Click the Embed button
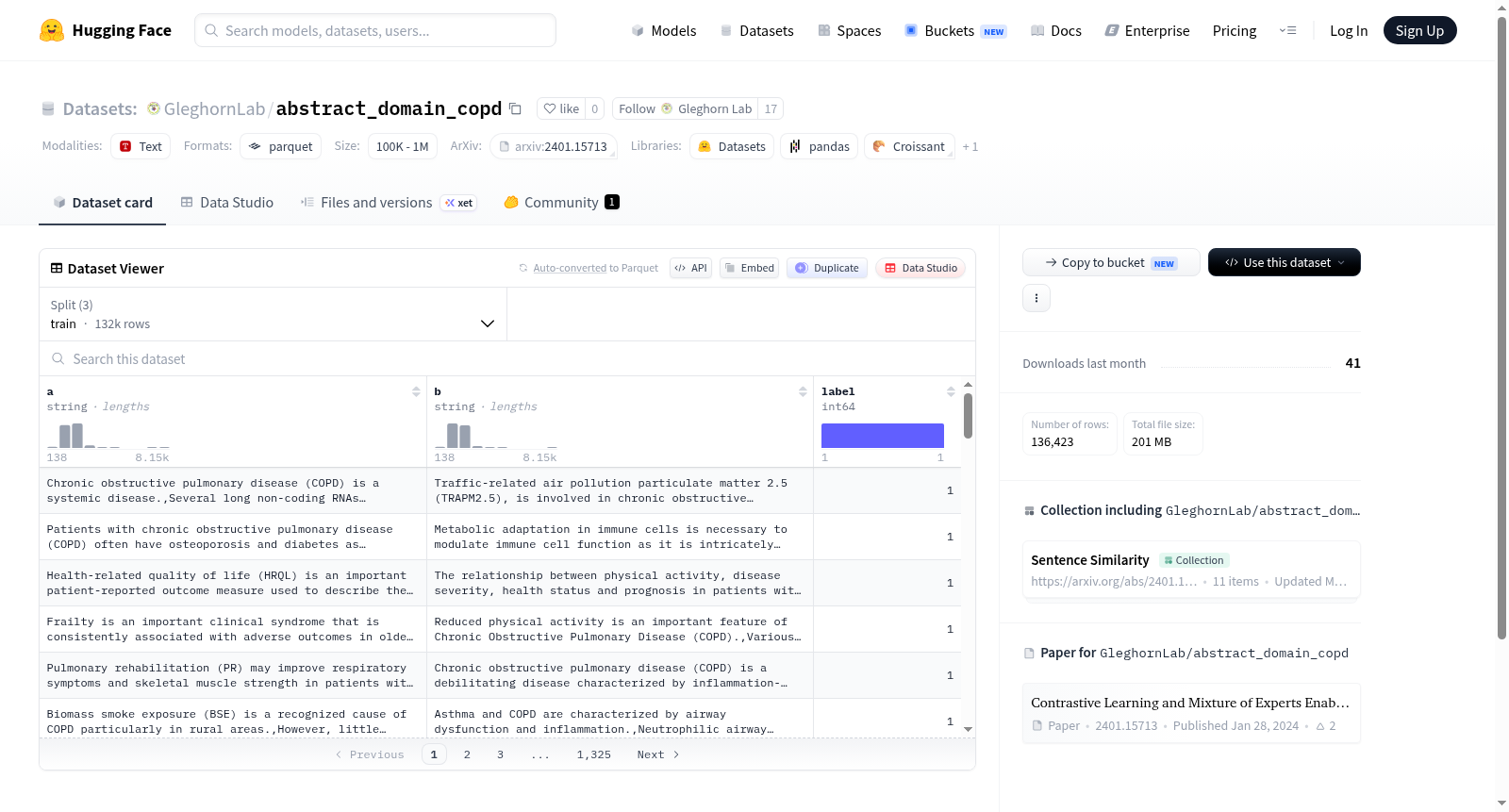Screen dimensions: 1509x812 [x=749, y=268]
